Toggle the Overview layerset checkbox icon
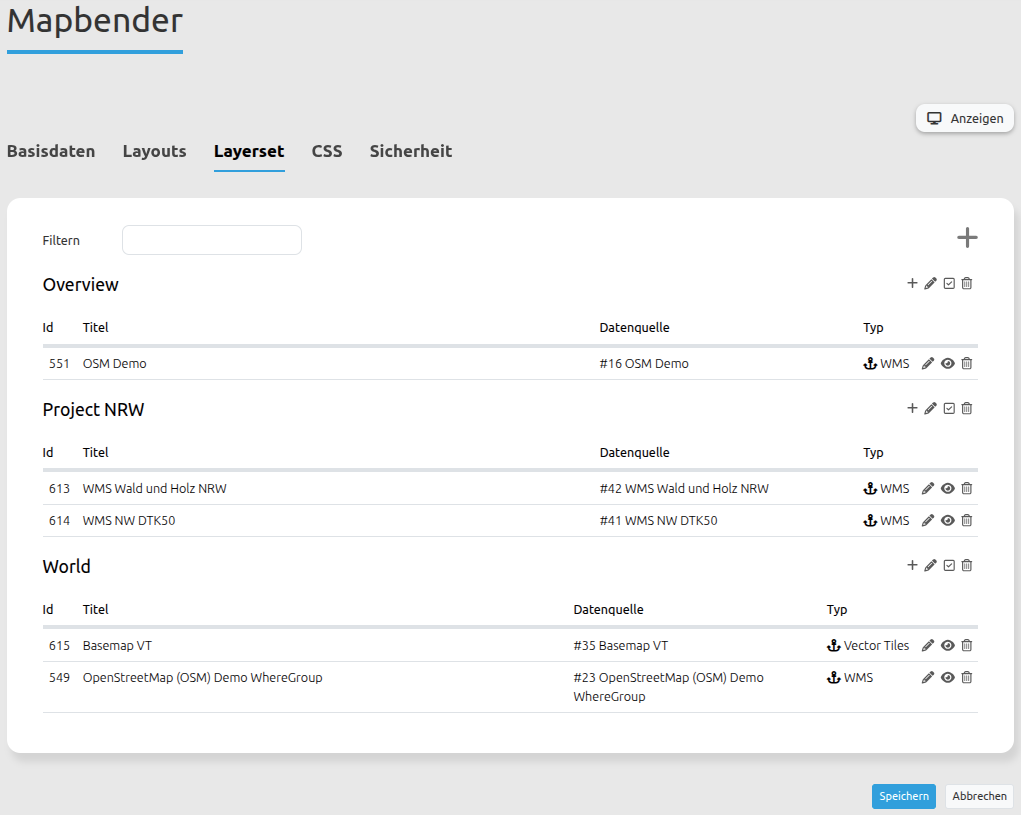 (x=949, y=284)
